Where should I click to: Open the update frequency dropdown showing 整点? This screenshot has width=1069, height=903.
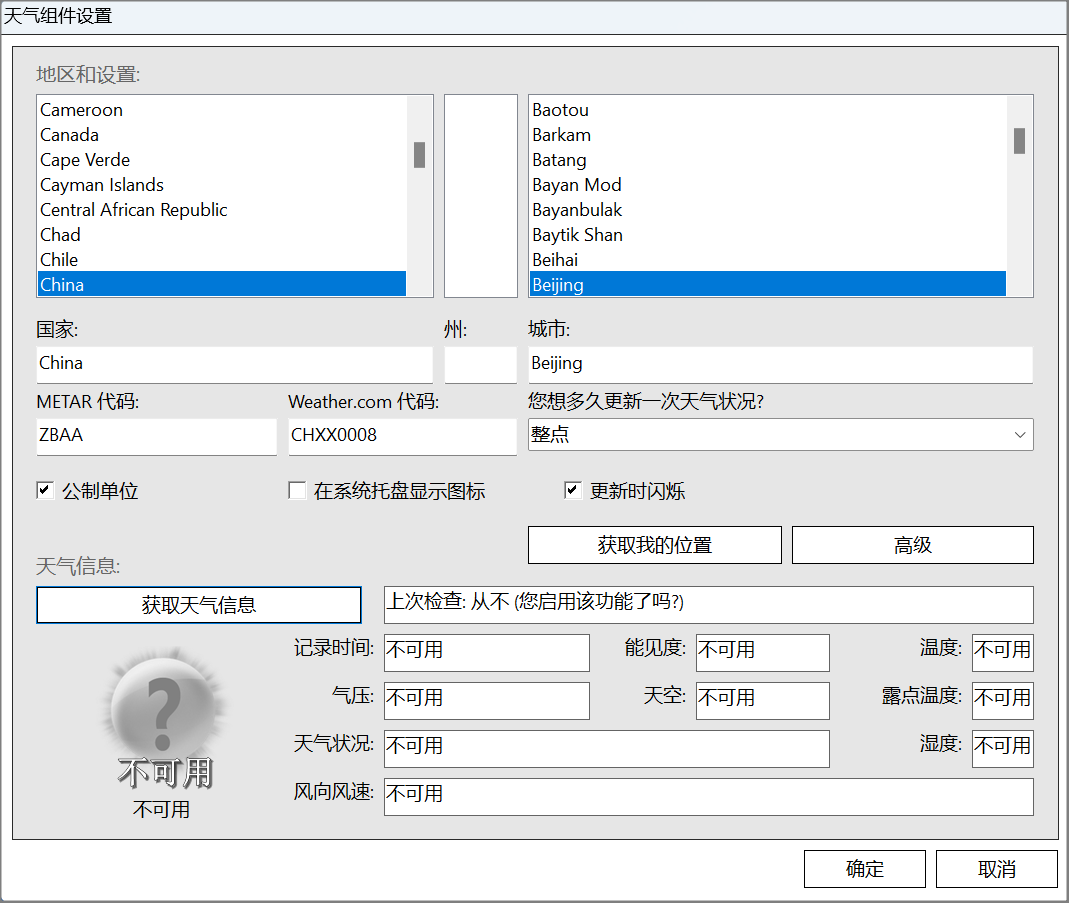pos(780,435)
